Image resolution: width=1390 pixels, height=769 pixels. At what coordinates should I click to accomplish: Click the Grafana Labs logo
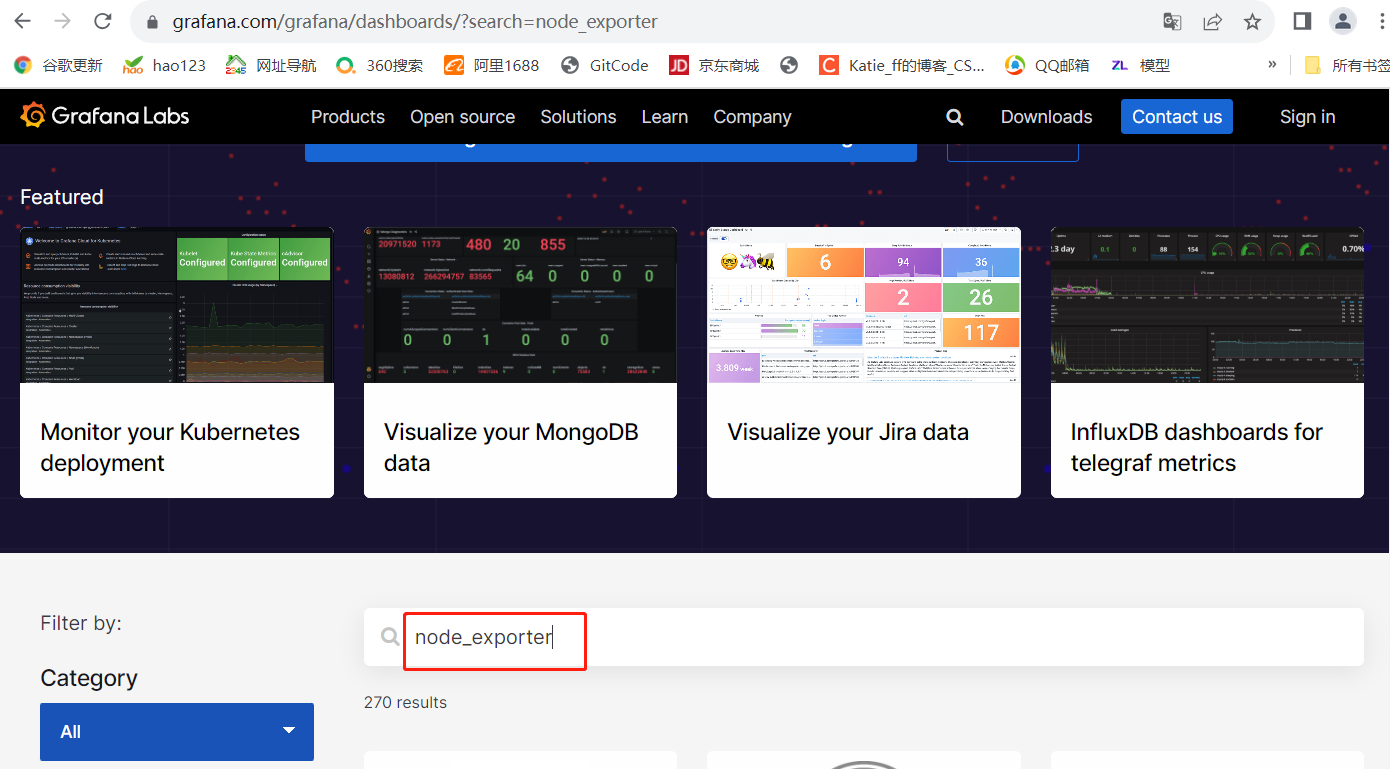pyautogui.click(x=105, y=116)
